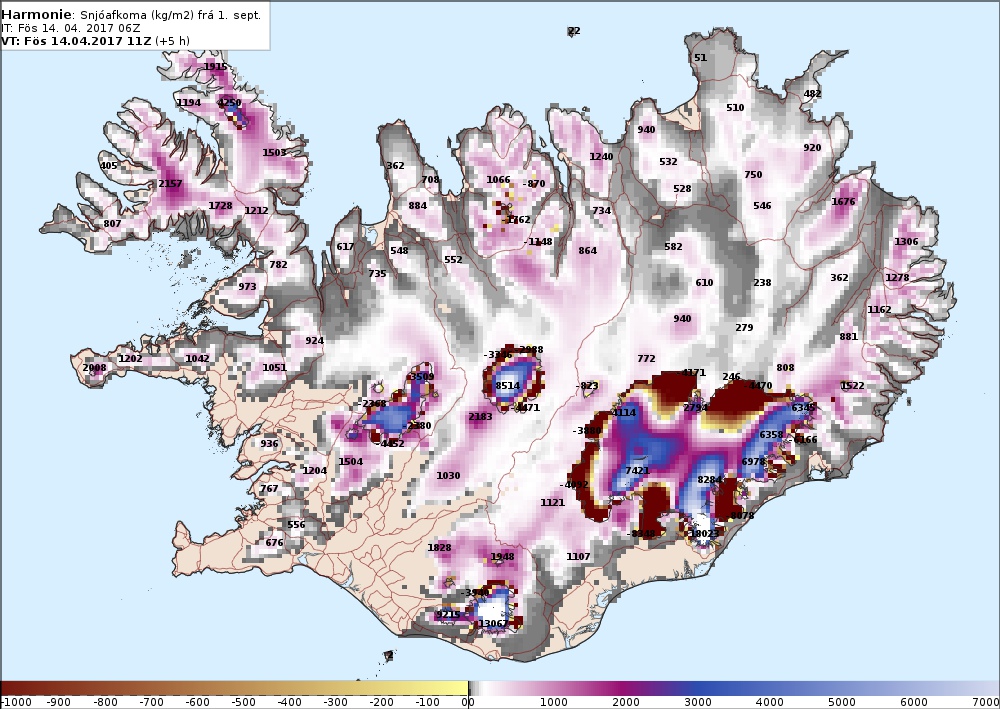Select the 1066 value
1000x709 pixels.
tap(498, 179)
